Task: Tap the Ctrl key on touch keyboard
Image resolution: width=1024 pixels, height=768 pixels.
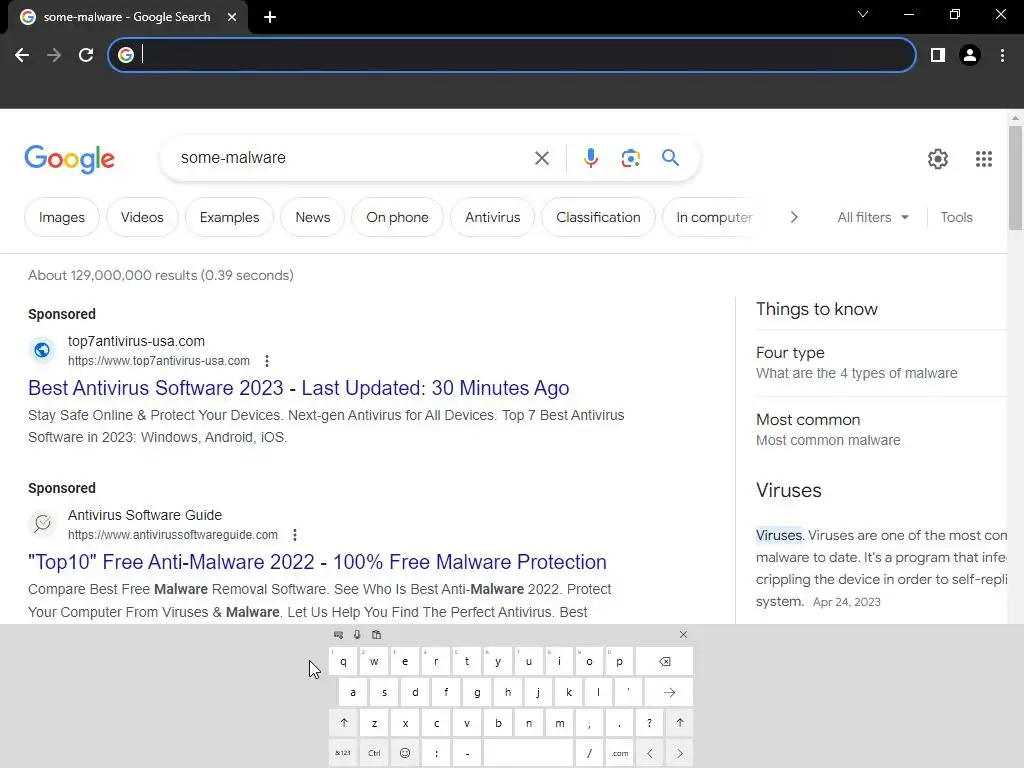Action: 374,753
